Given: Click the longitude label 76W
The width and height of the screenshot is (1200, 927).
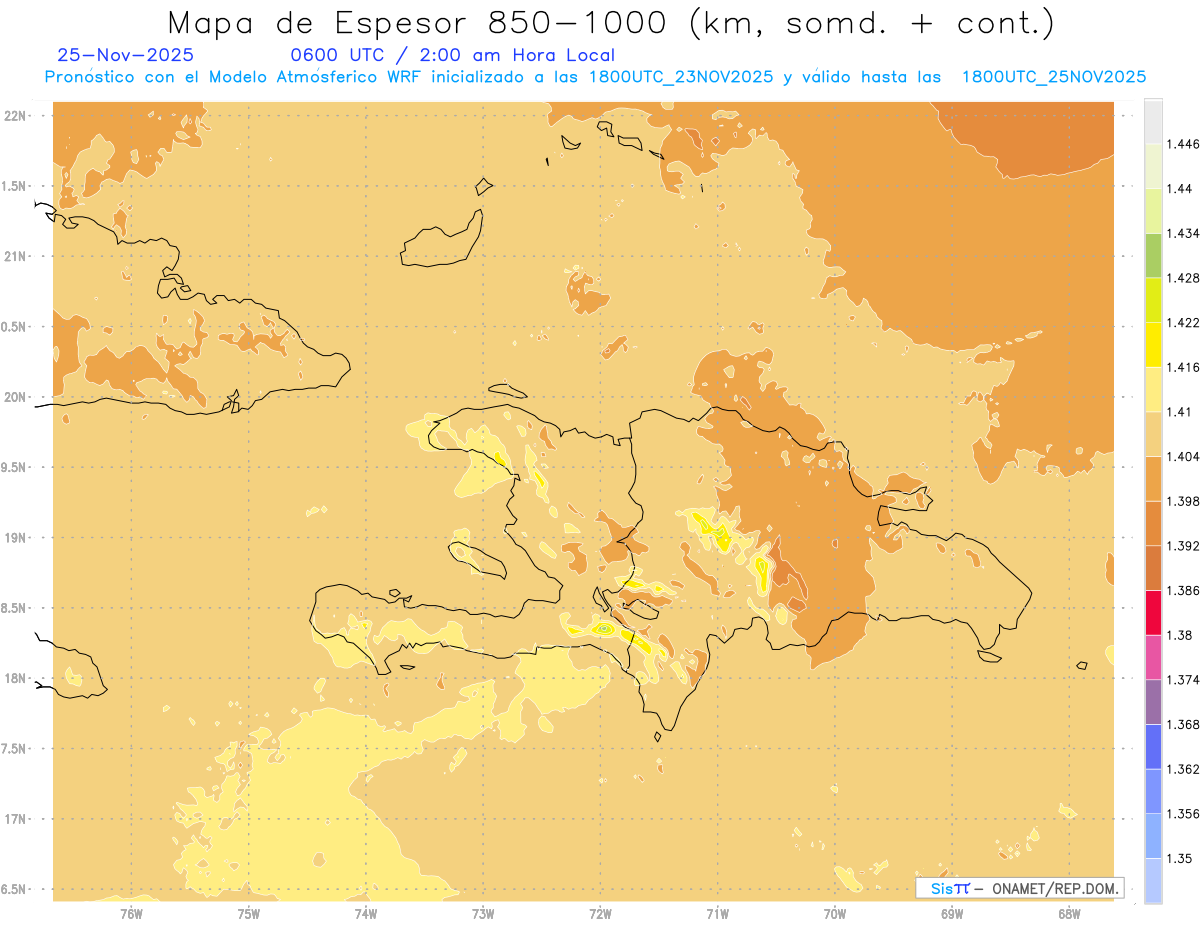Looking at the screenshot, I should 131,914.
